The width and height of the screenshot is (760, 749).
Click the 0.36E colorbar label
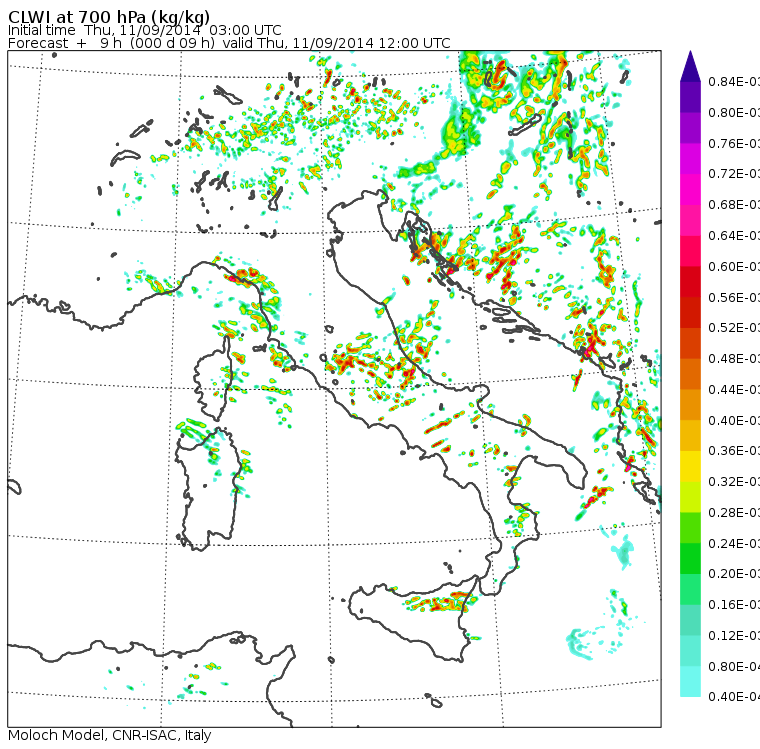coord(734,451)
